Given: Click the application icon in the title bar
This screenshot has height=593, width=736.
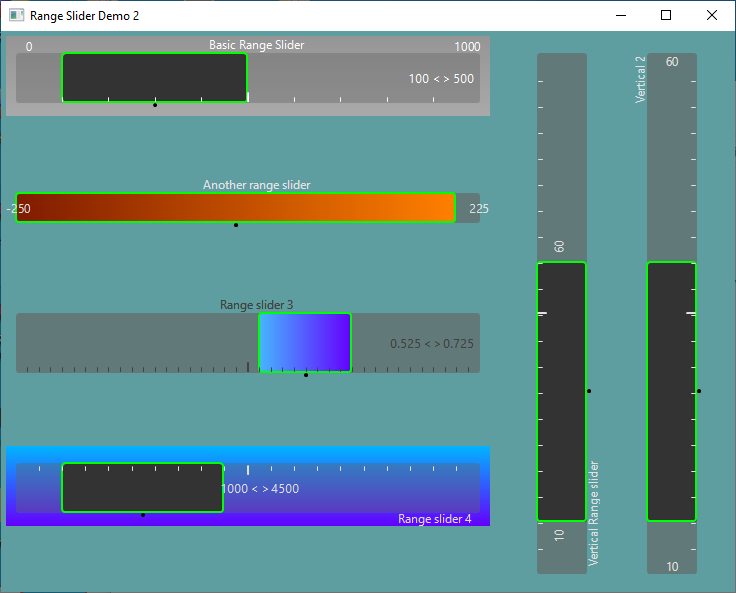Looking at the screenshot, I should tap(16, 16).
